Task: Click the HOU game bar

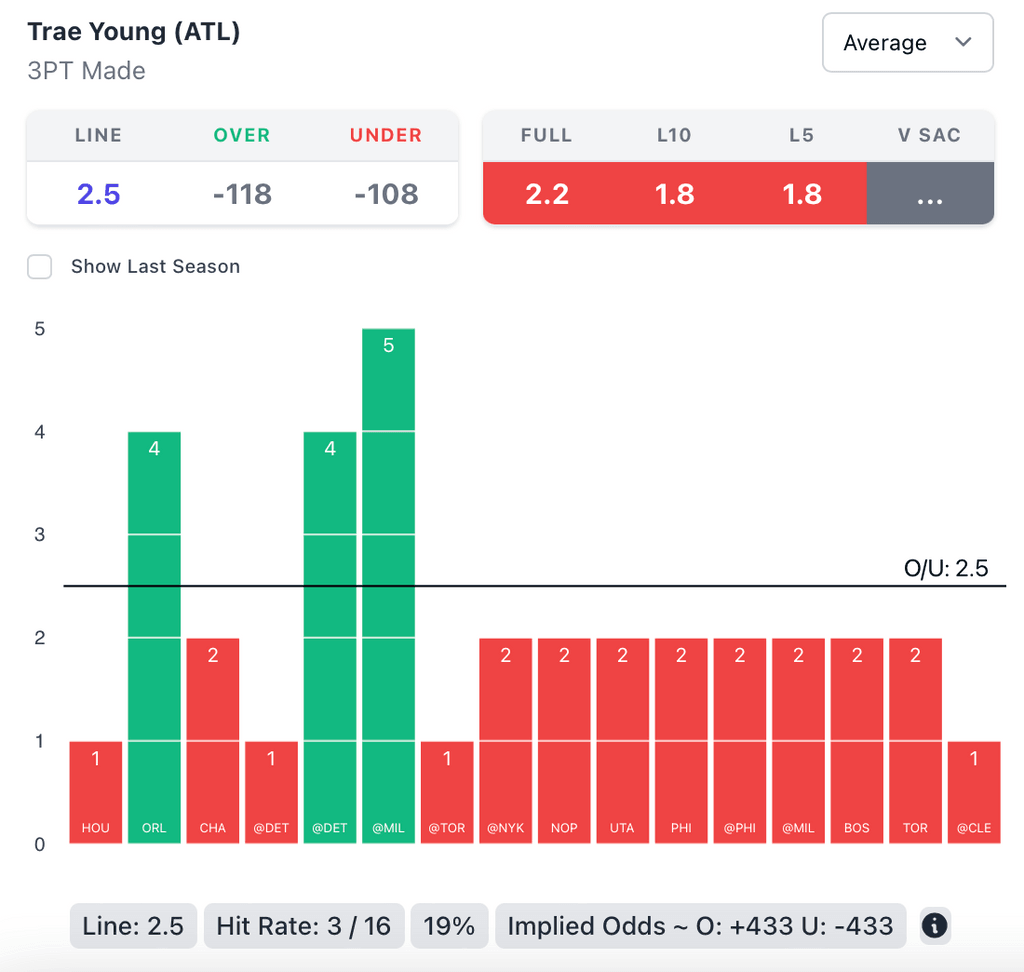Action: point(95,792)
